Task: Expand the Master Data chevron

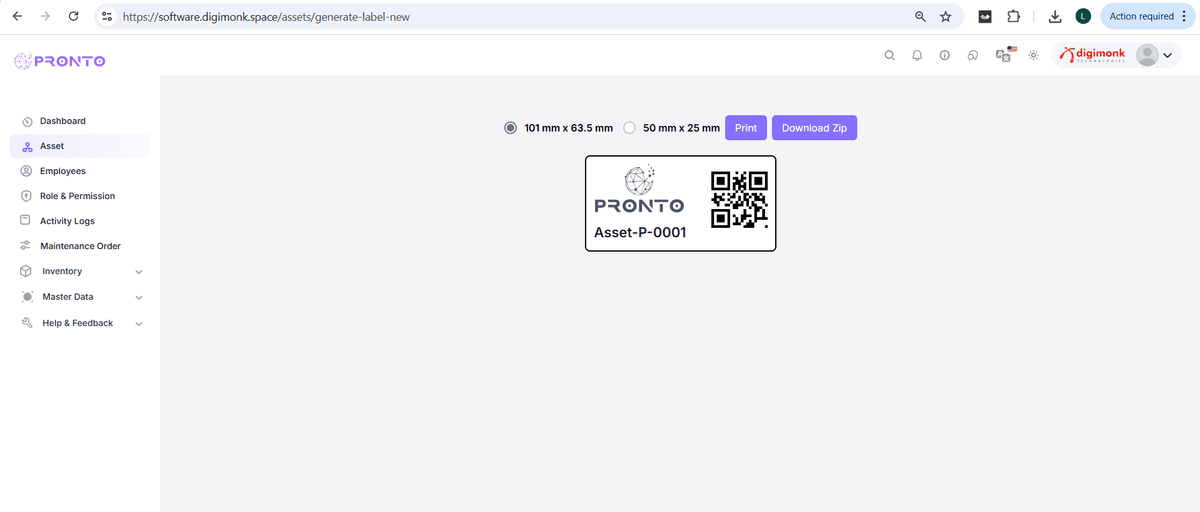Action: (139, 298)
